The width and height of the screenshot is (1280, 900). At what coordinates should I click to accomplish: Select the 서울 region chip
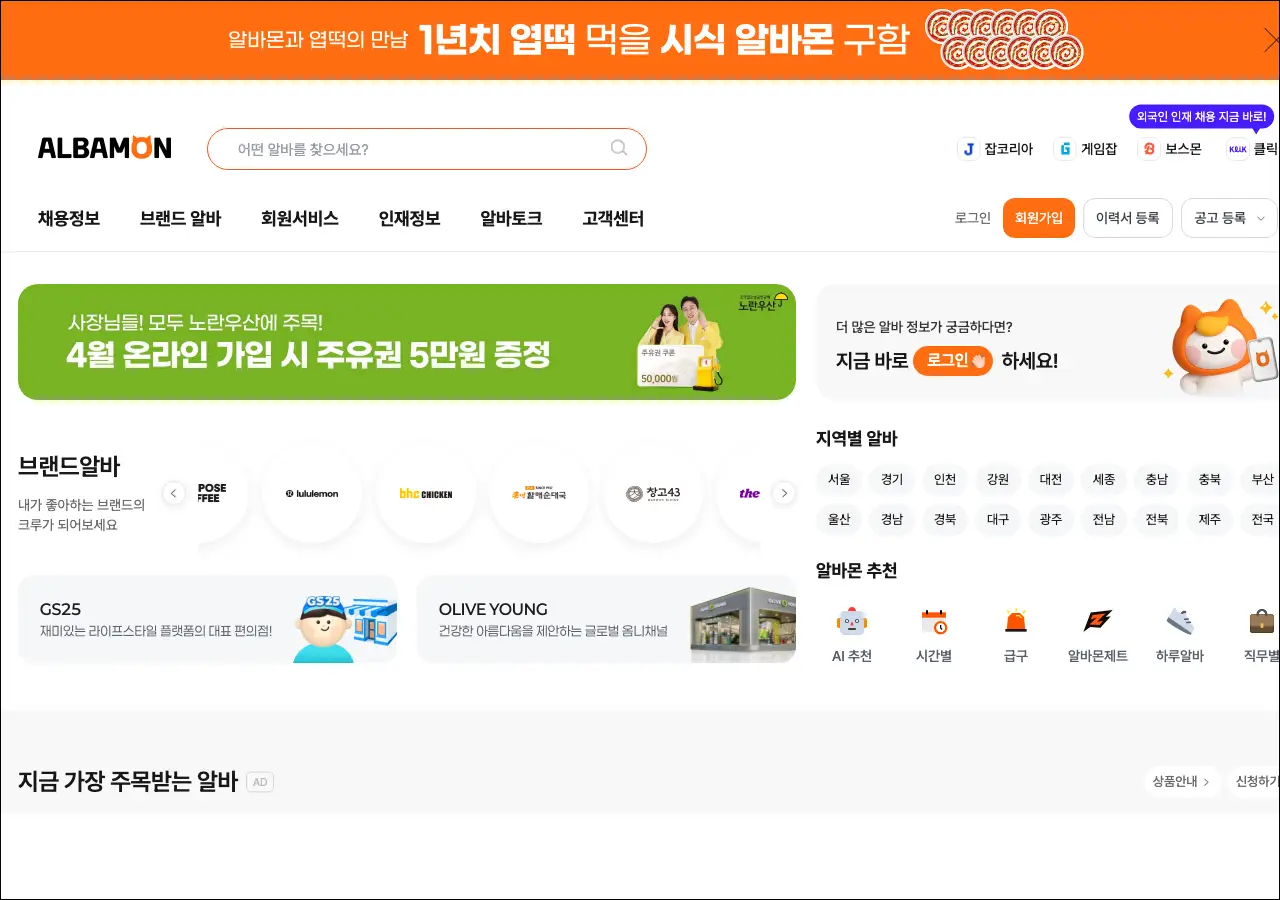pyautogui.click(x=839, y=479)
